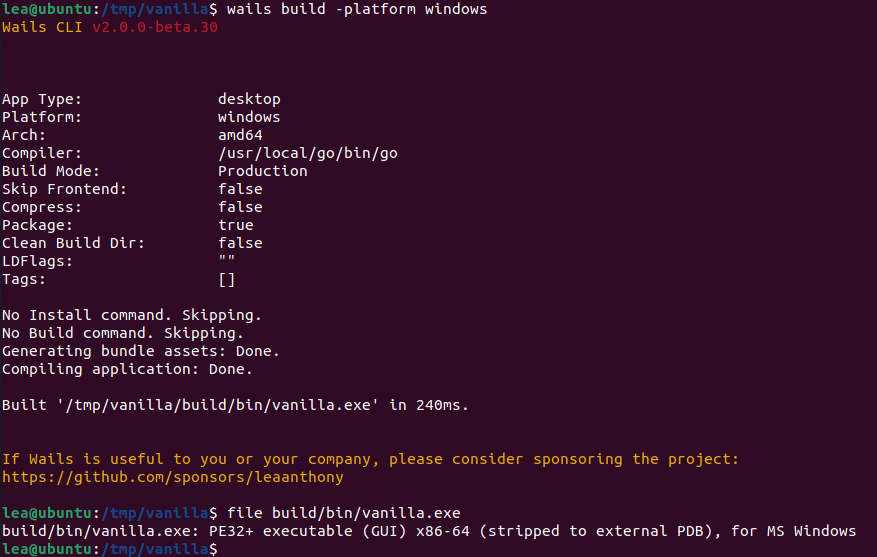
Task: Click the 'Compiling application: Done.' line
Action: coord(127,369)
